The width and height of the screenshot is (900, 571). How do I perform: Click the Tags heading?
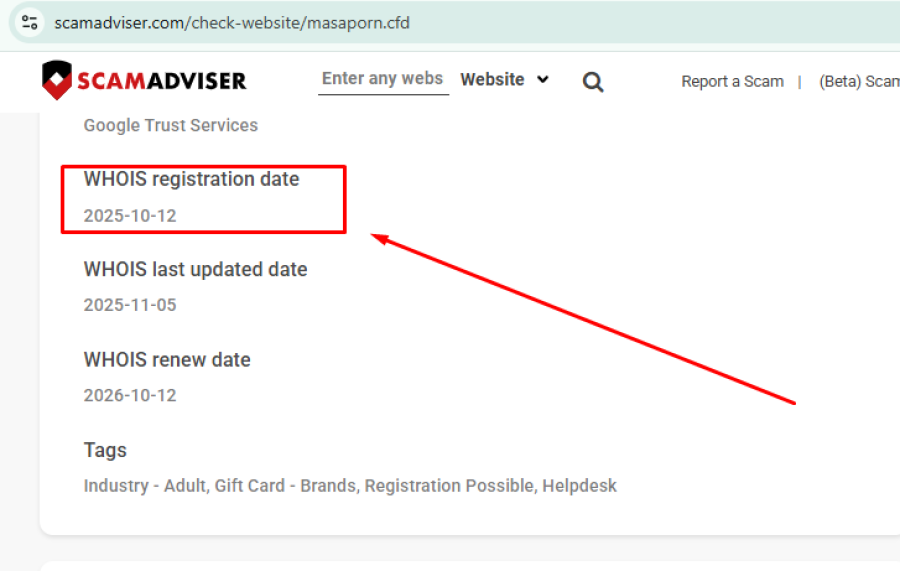(x=105, y=450)
